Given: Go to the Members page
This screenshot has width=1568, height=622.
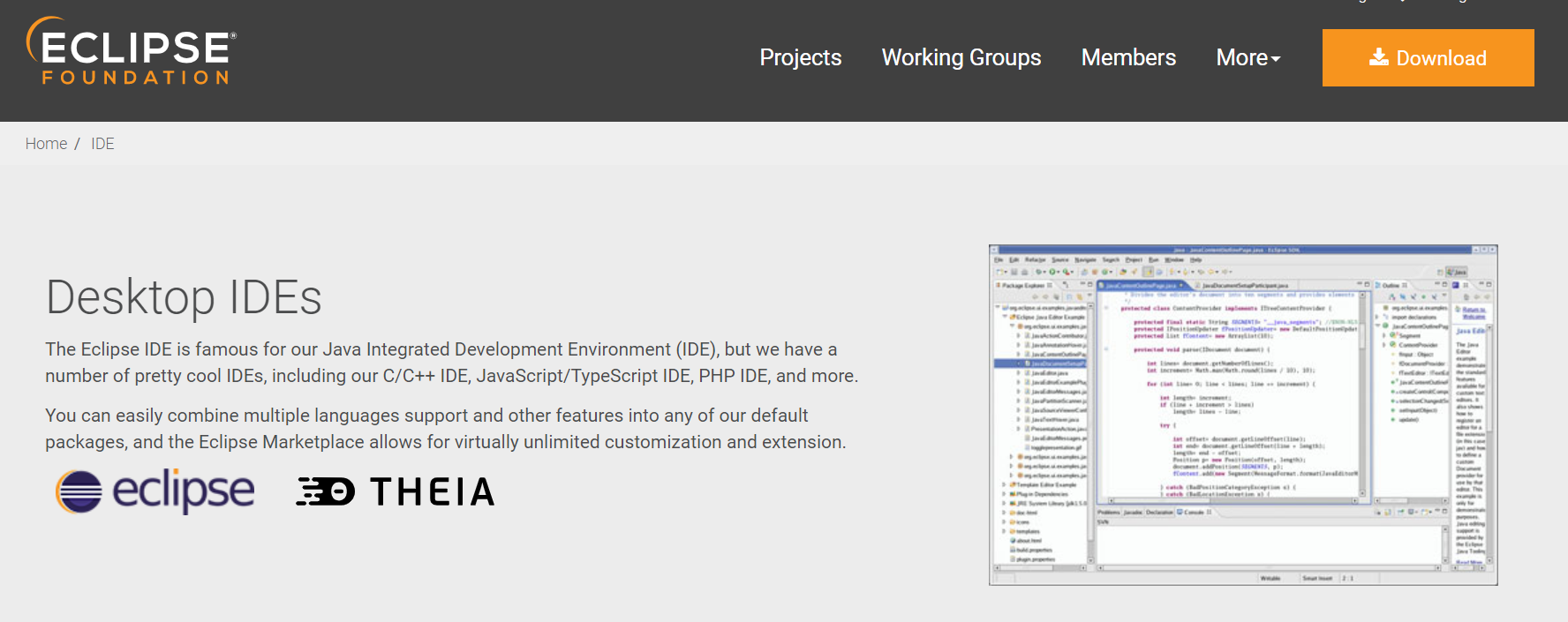Looking at the screenshot, I should (1128, 57).
